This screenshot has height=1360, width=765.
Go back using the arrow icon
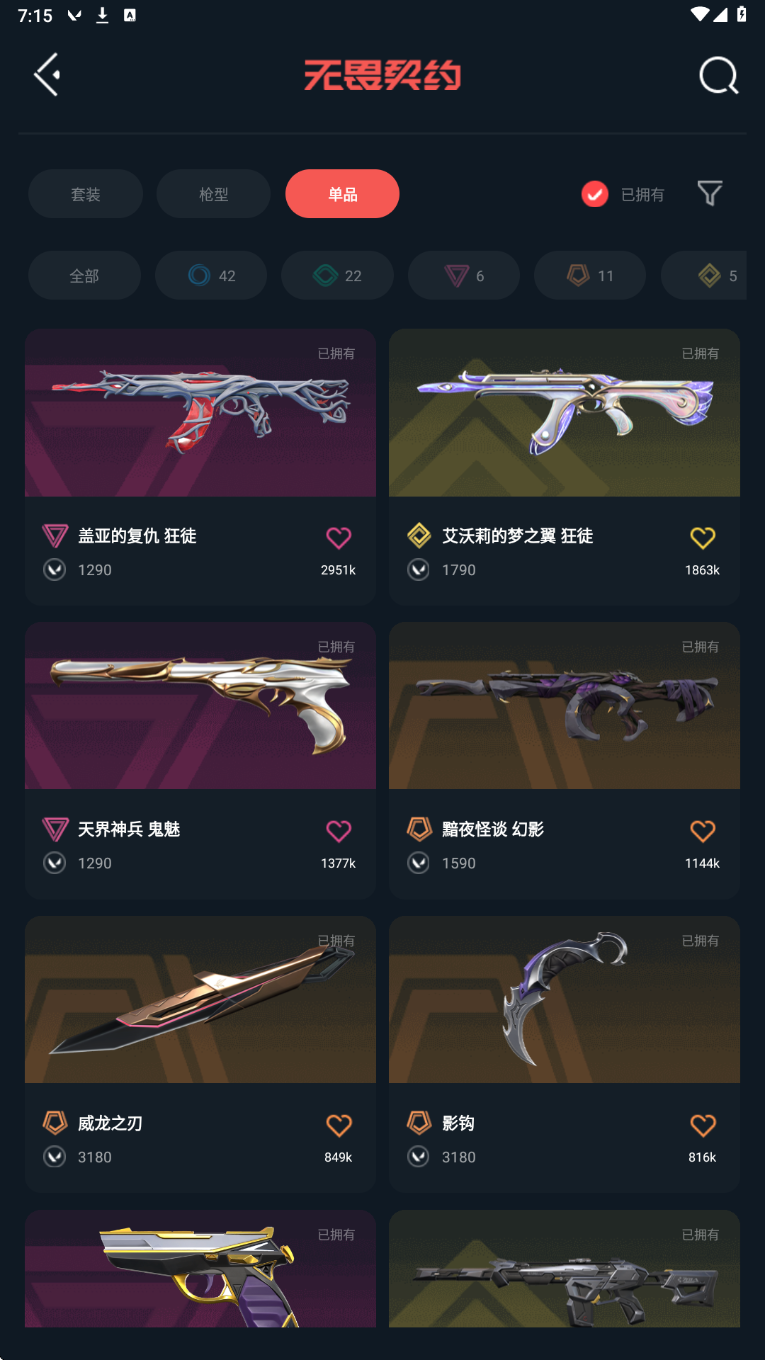pos(47,75)
